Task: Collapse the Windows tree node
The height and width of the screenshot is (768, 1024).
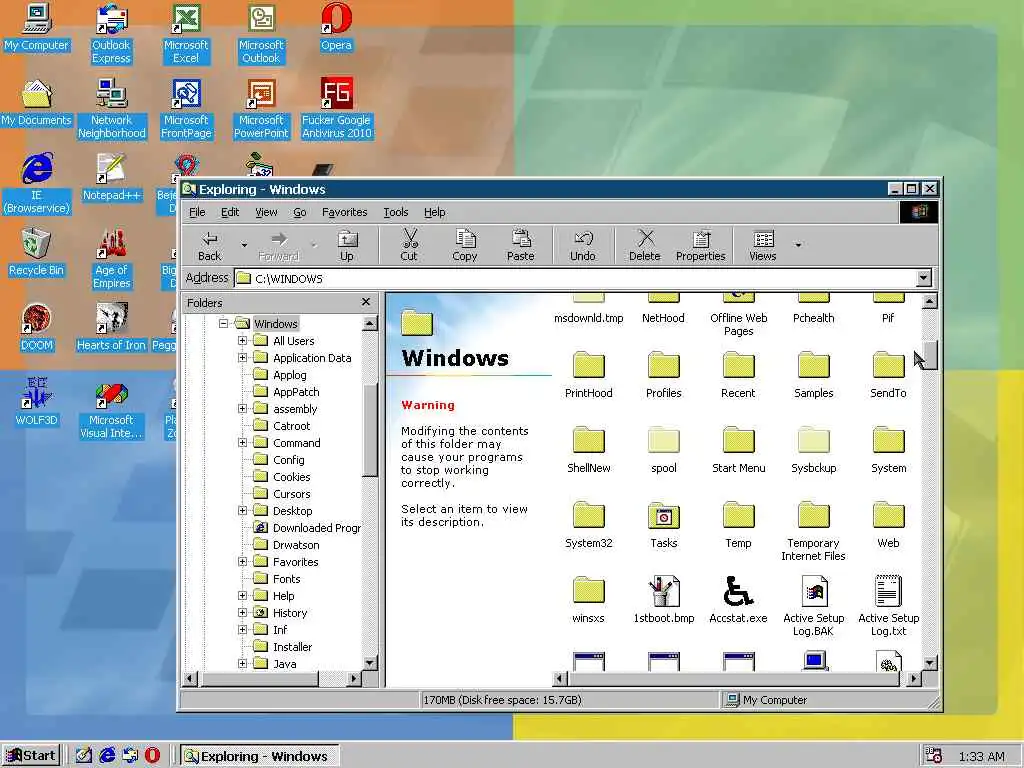Action: pos(223,323)
